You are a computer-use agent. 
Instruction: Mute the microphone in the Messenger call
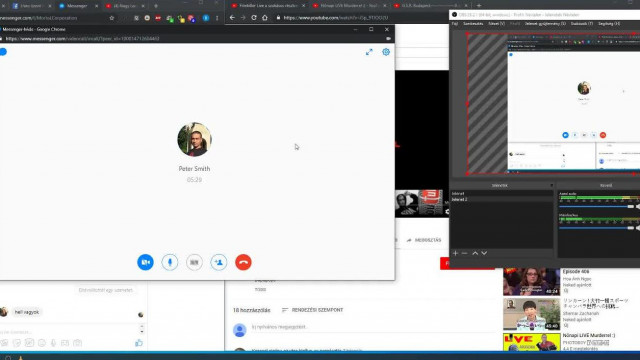click(170, 262)
